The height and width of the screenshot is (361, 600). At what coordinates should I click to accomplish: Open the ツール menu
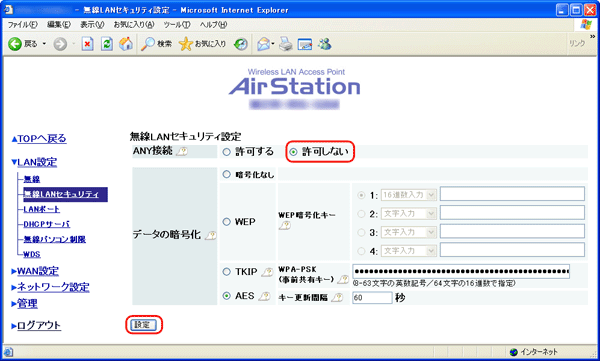pos(177,25)
